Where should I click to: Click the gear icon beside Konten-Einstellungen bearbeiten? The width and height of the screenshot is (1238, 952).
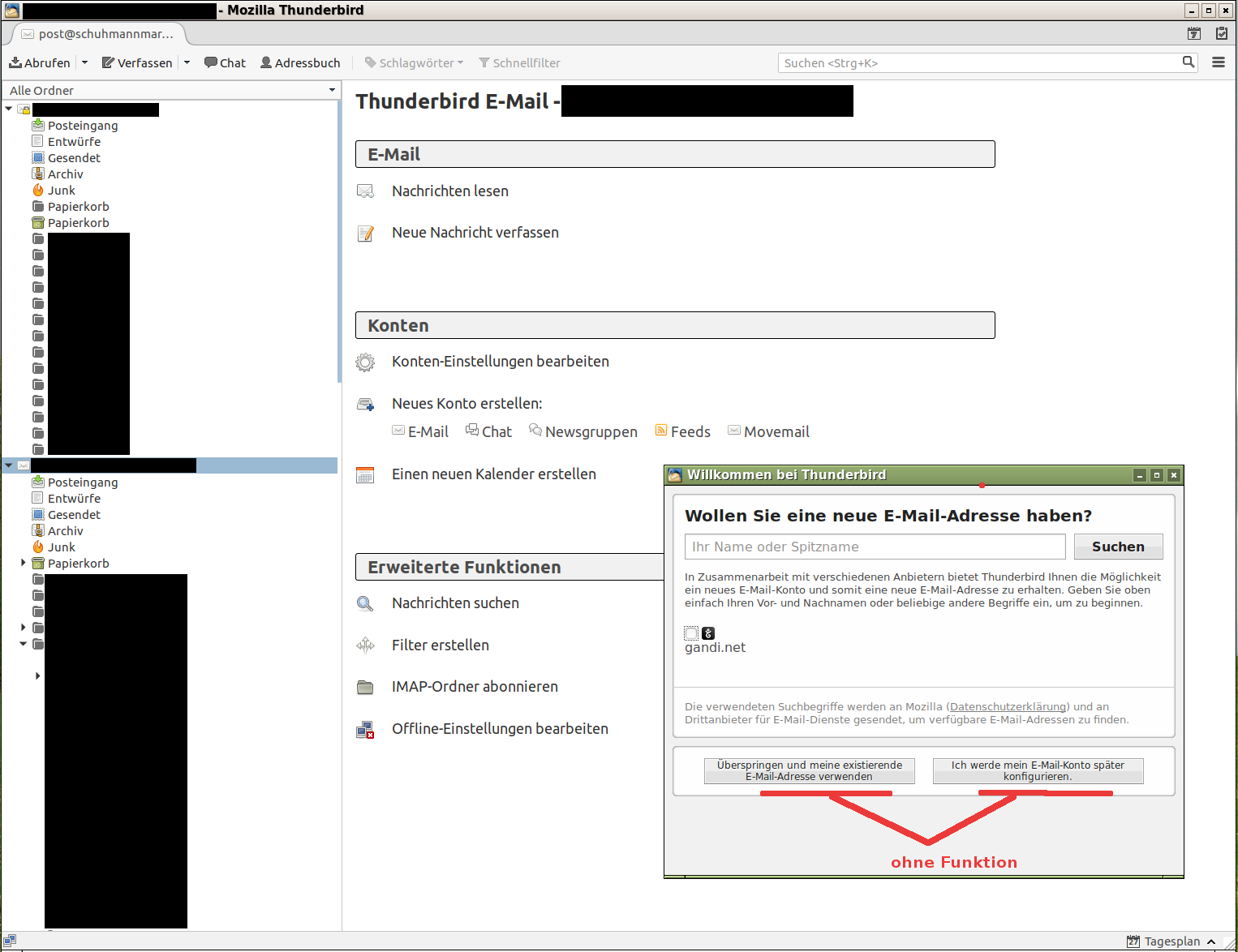365,362
